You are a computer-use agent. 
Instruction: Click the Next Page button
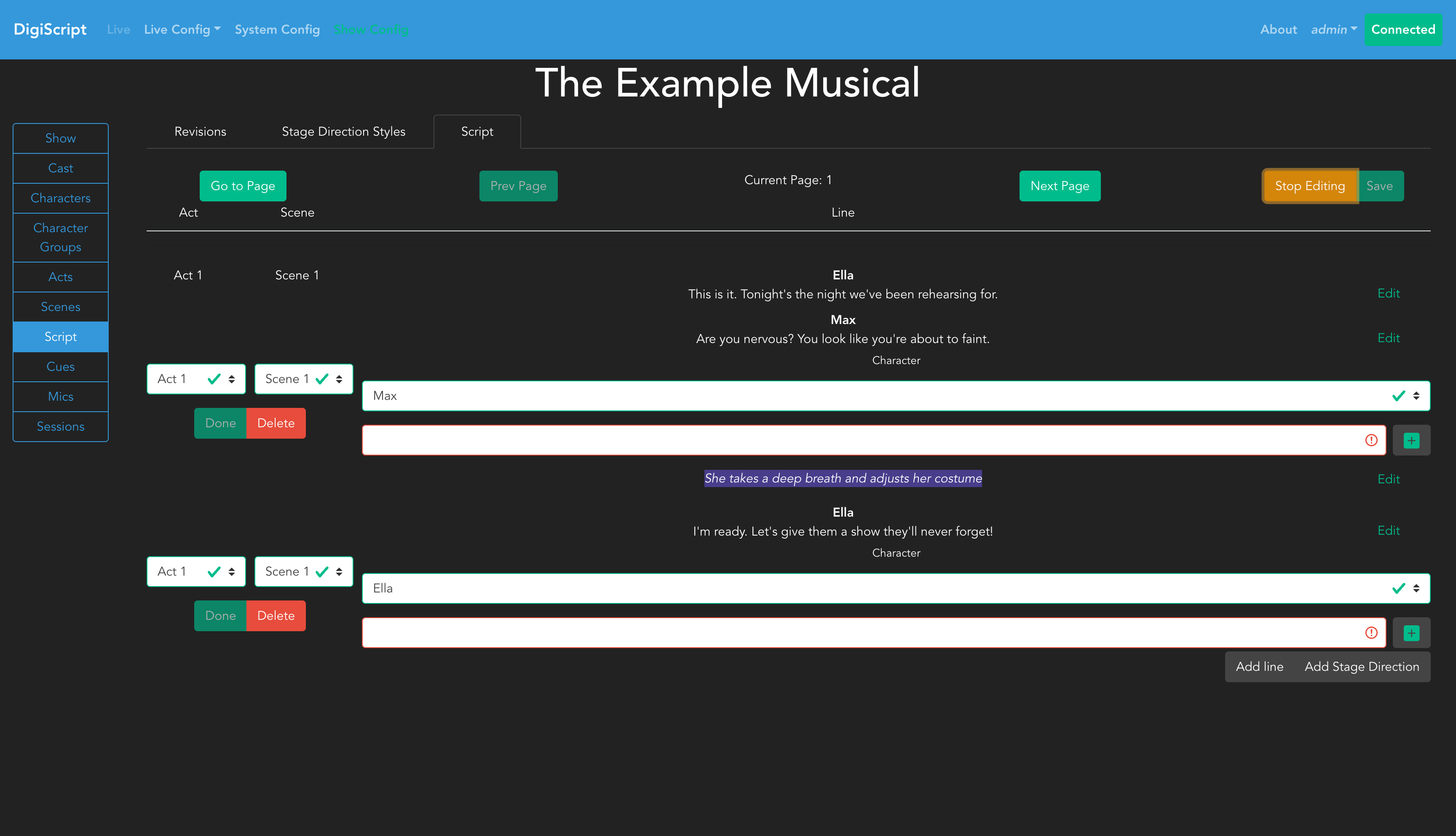(x=1060, y=186)
